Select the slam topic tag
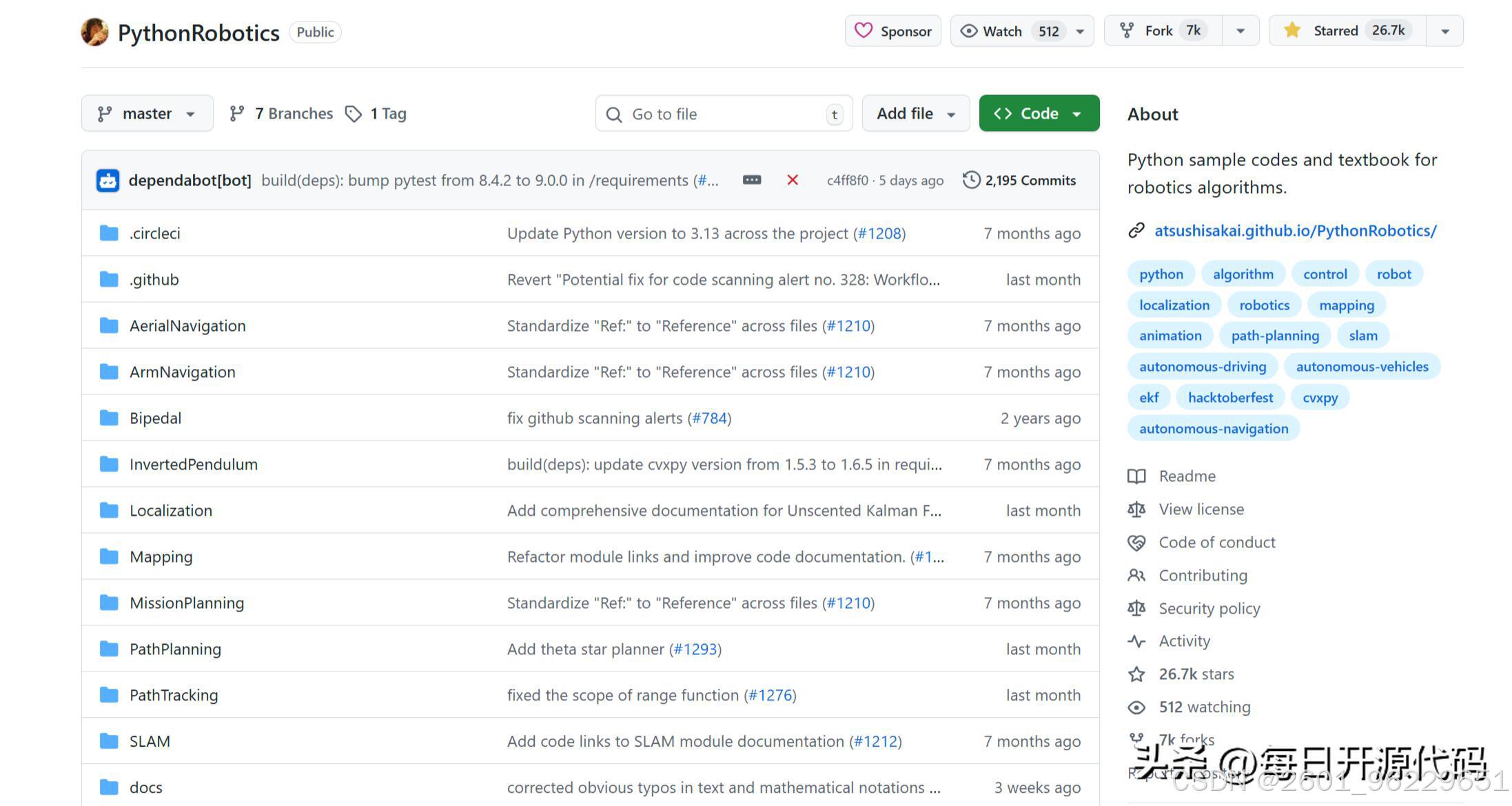 point(1363,335)
